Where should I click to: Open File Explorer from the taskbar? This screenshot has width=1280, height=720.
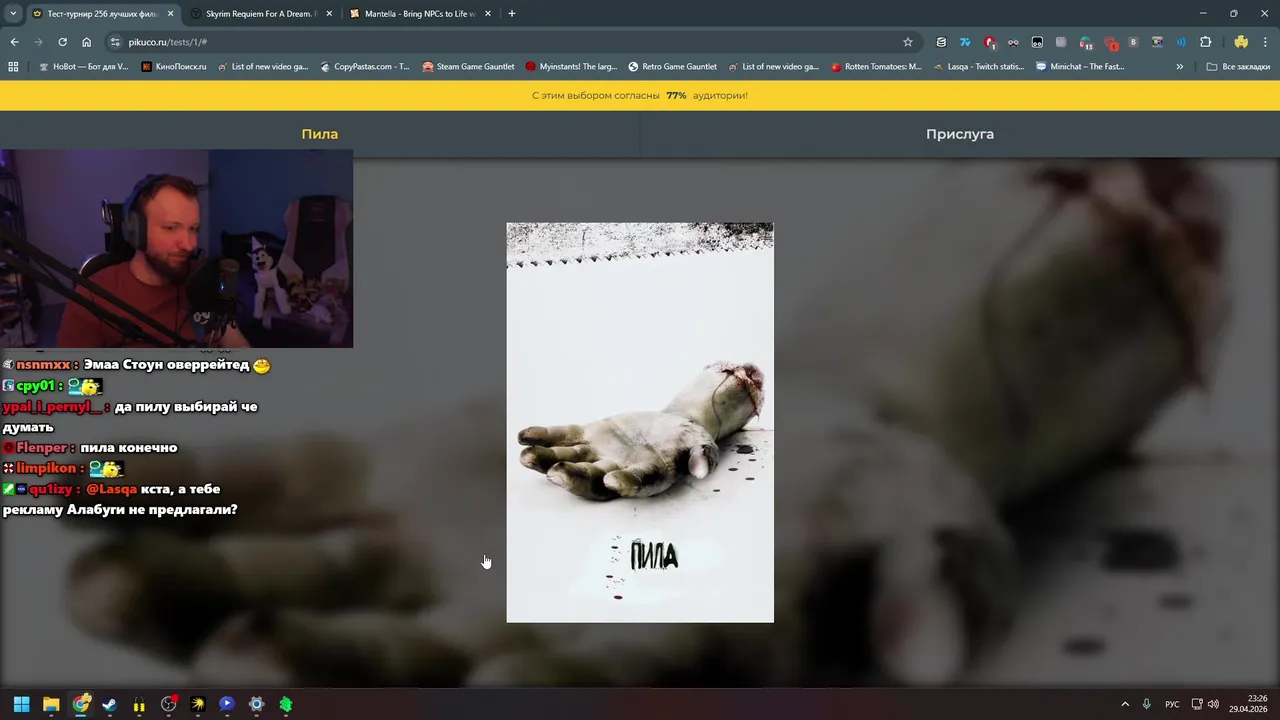coord(51,704)
